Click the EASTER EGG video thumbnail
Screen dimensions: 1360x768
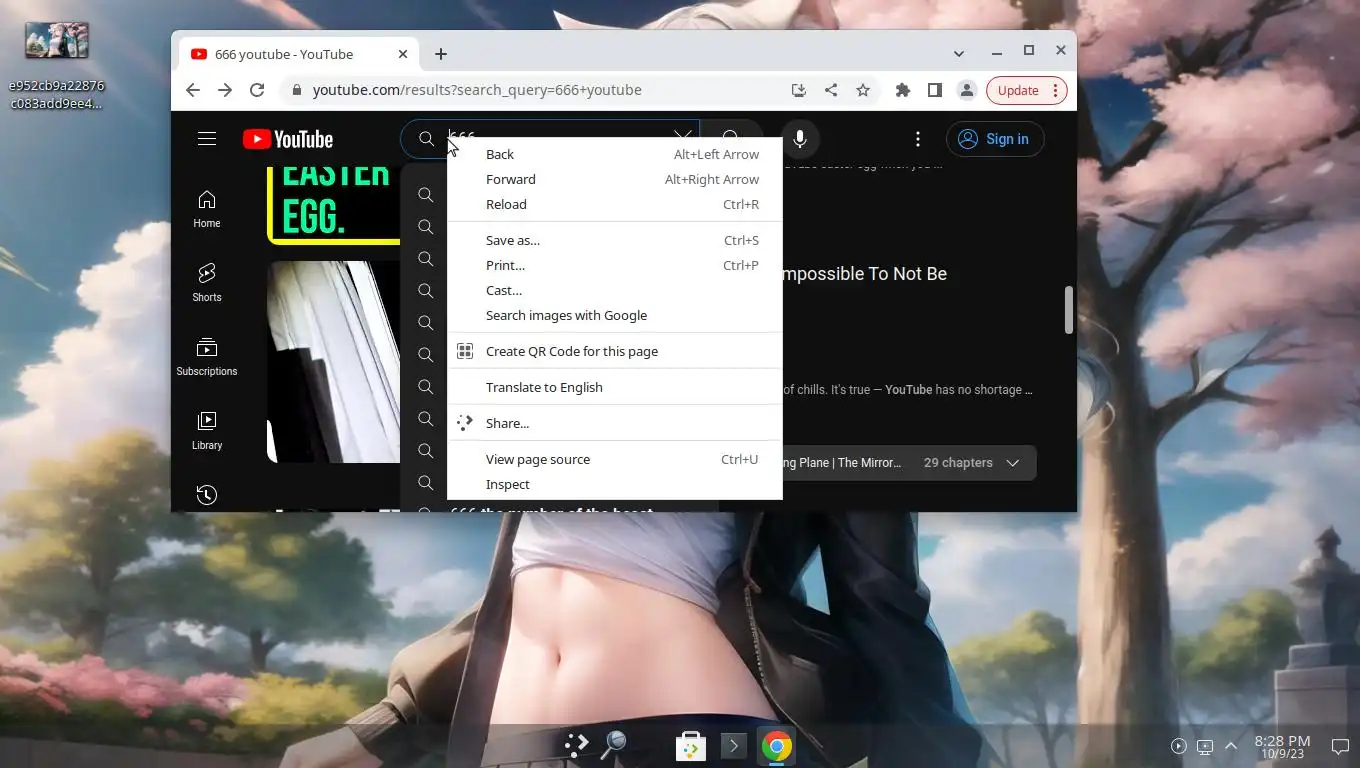333,206
